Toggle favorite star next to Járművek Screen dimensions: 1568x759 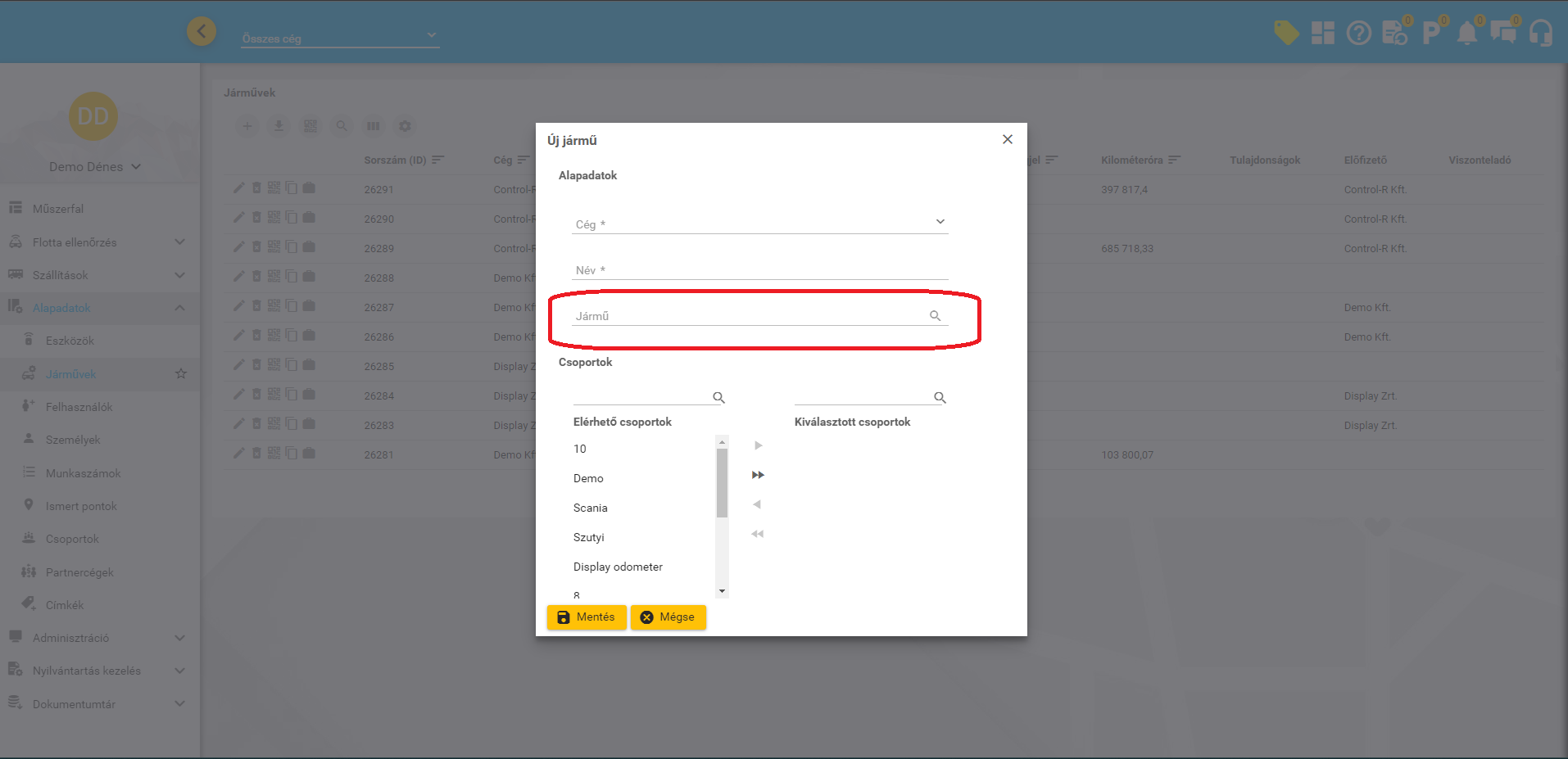[181, 374]
